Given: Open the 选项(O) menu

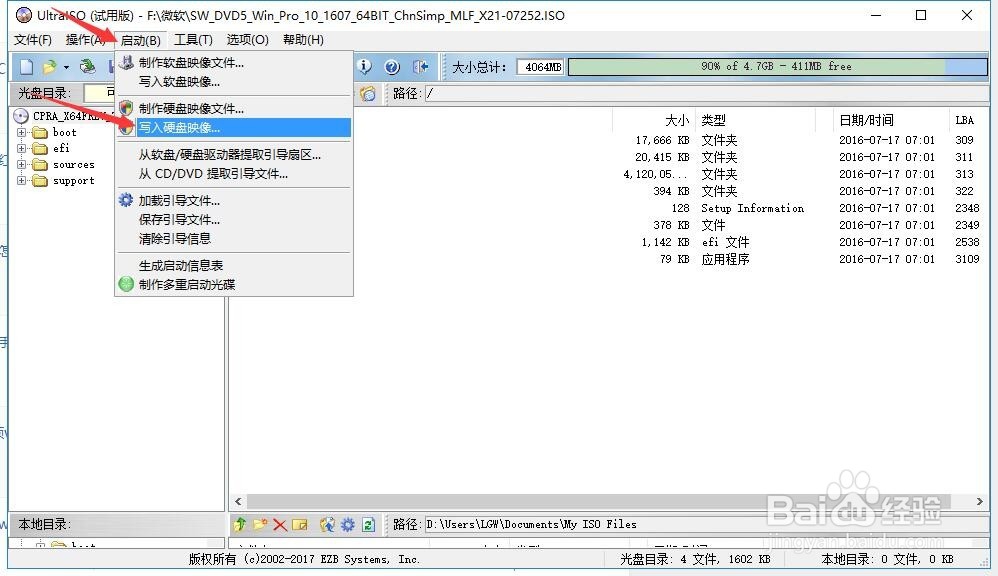Looking at the screenshot, I should 248,40.
